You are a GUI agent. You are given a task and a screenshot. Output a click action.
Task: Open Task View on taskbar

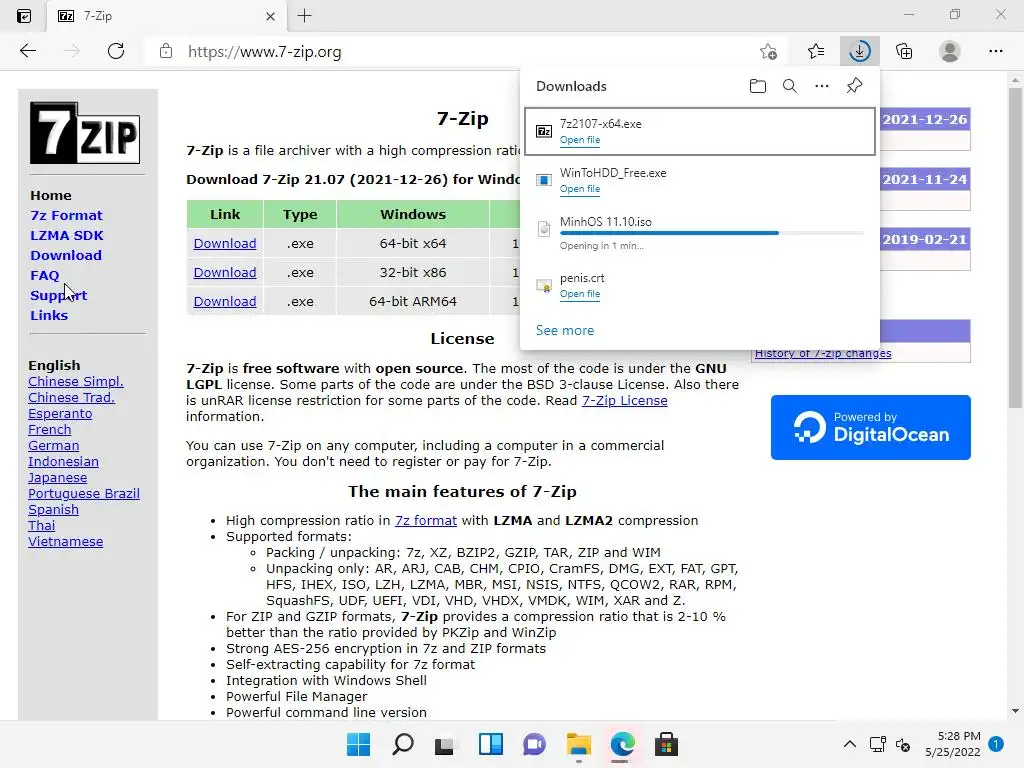click(x=445, y=744)
